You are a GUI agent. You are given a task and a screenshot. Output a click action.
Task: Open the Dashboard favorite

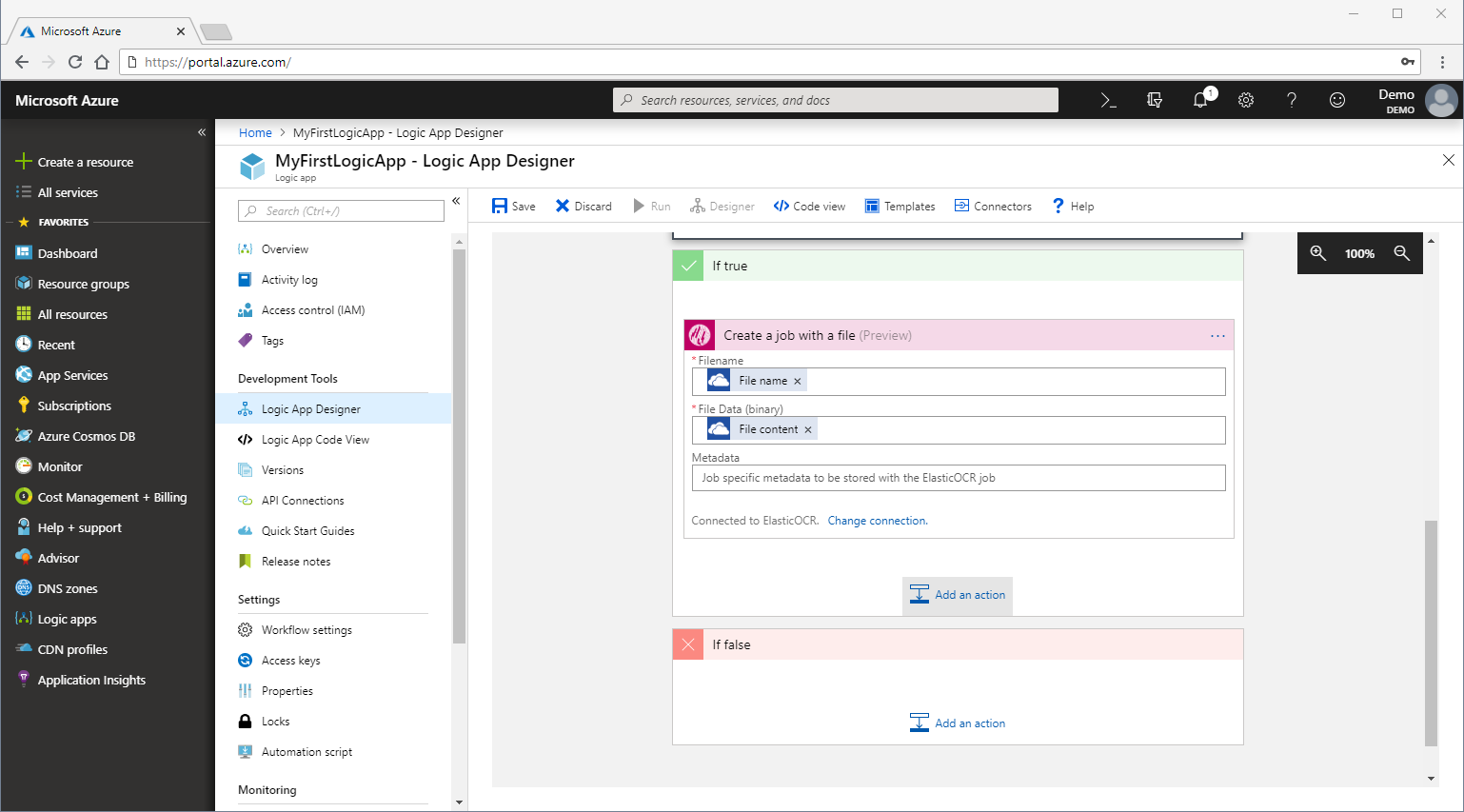(57, 253)
